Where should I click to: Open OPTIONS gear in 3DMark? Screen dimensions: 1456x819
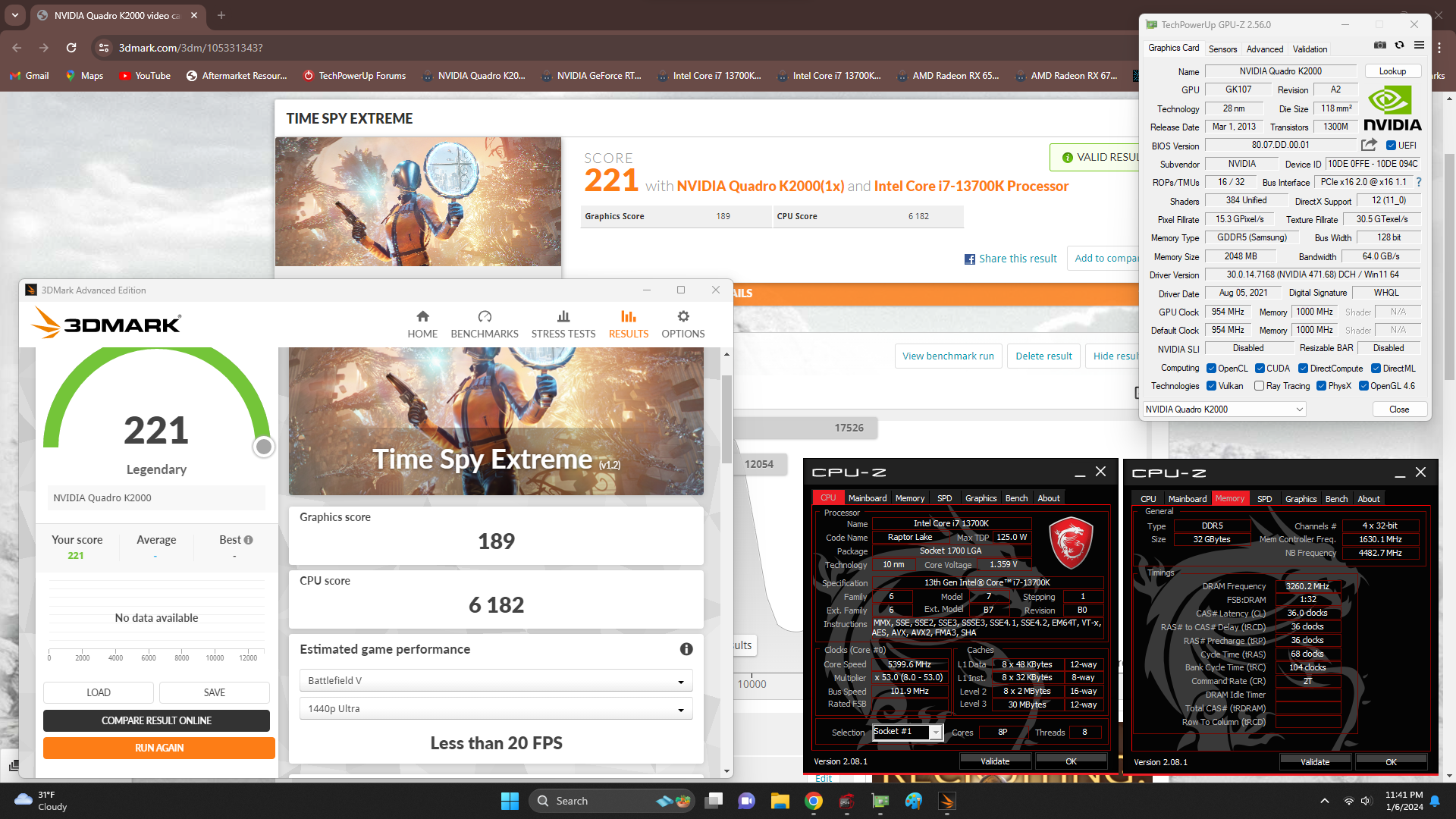(x=683, y=325)
